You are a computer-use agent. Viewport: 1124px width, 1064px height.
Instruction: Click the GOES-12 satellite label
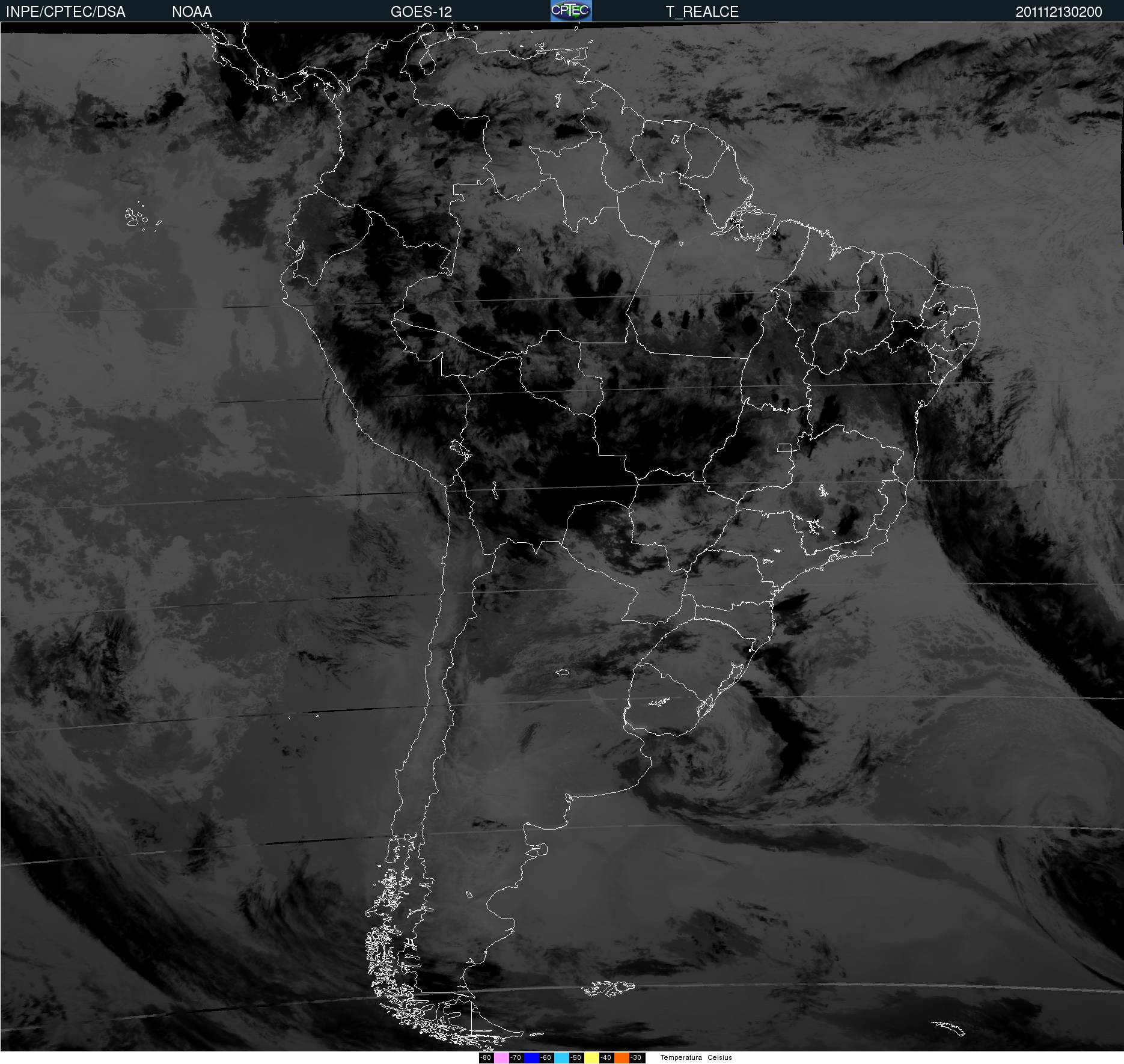point(421,12)
